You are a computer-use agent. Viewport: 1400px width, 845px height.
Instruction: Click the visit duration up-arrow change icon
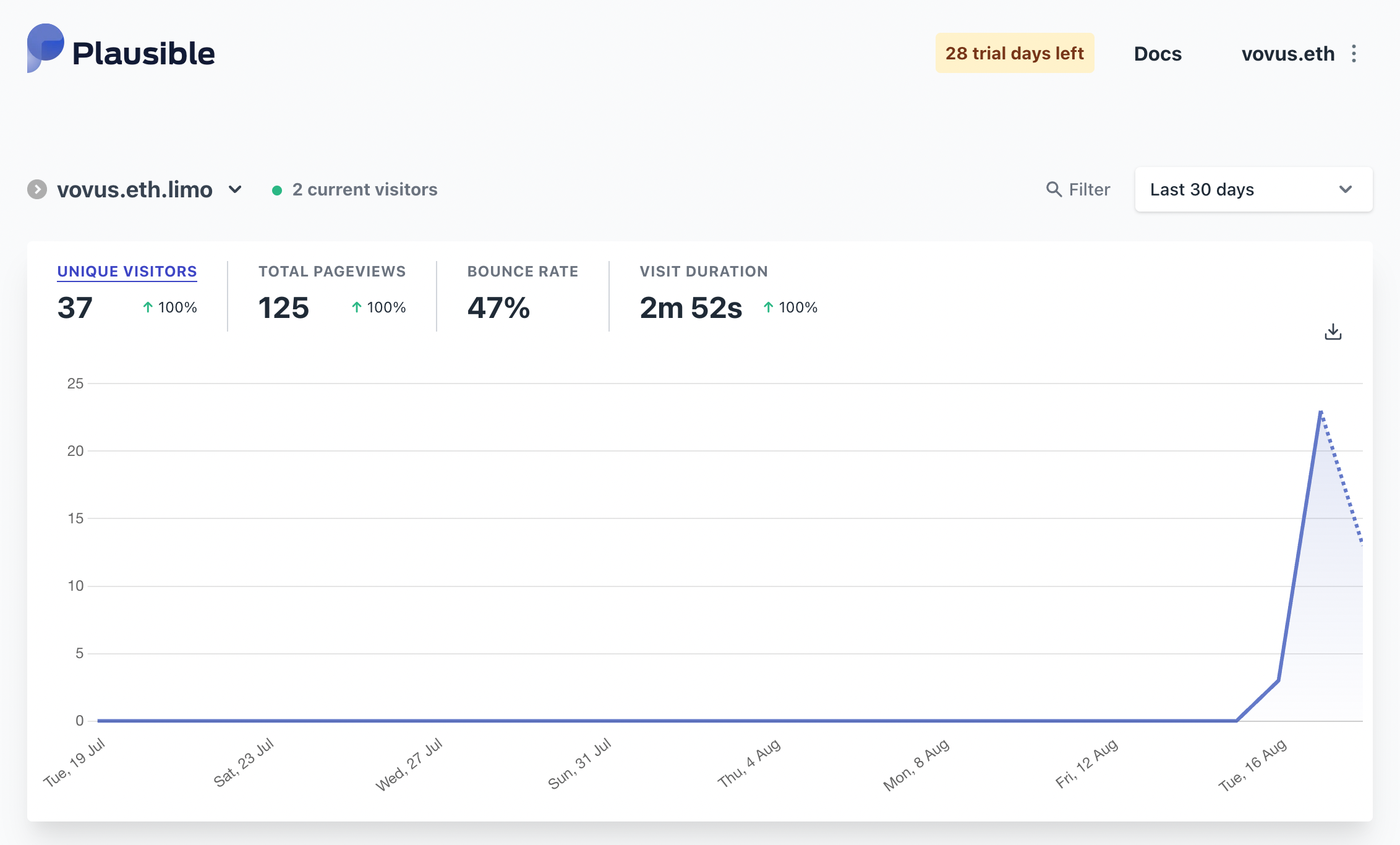coord(768,307)
